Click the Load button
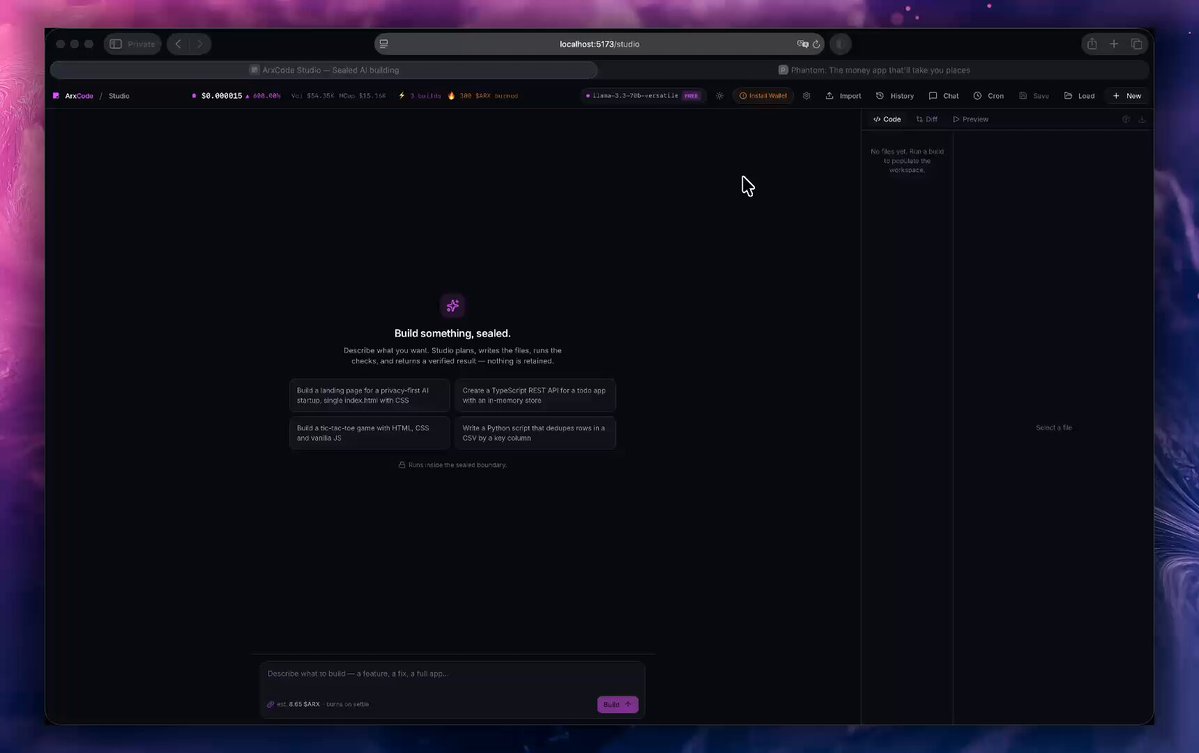This screenshot has height=753, width=1199. 1080,96
